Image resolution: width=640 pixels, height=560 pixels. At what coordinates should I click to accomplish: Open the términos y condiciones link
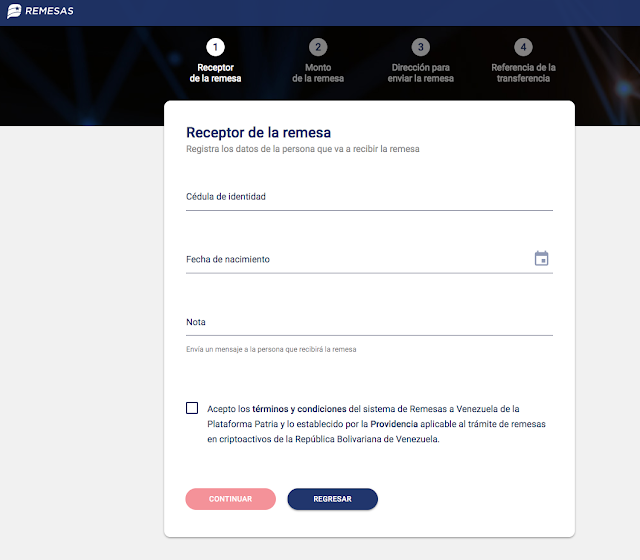tap(299, 409)
